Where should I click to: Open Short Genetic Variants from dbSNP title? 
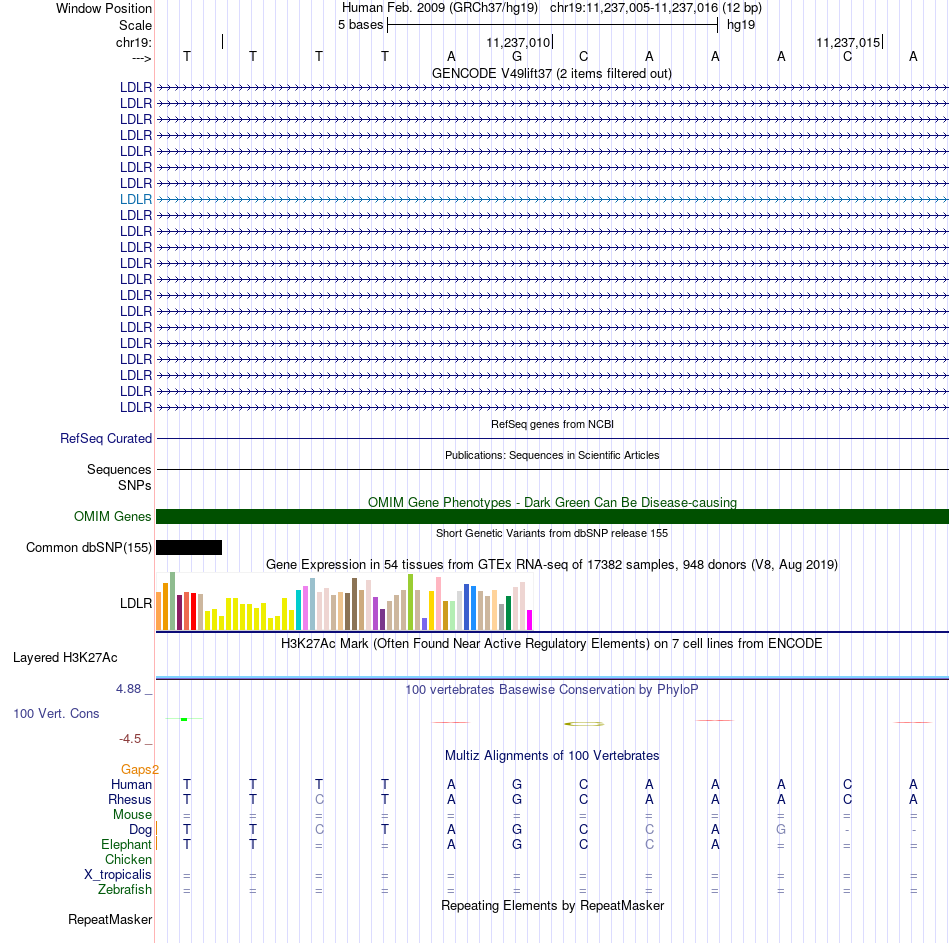click(x=551, y=533)
